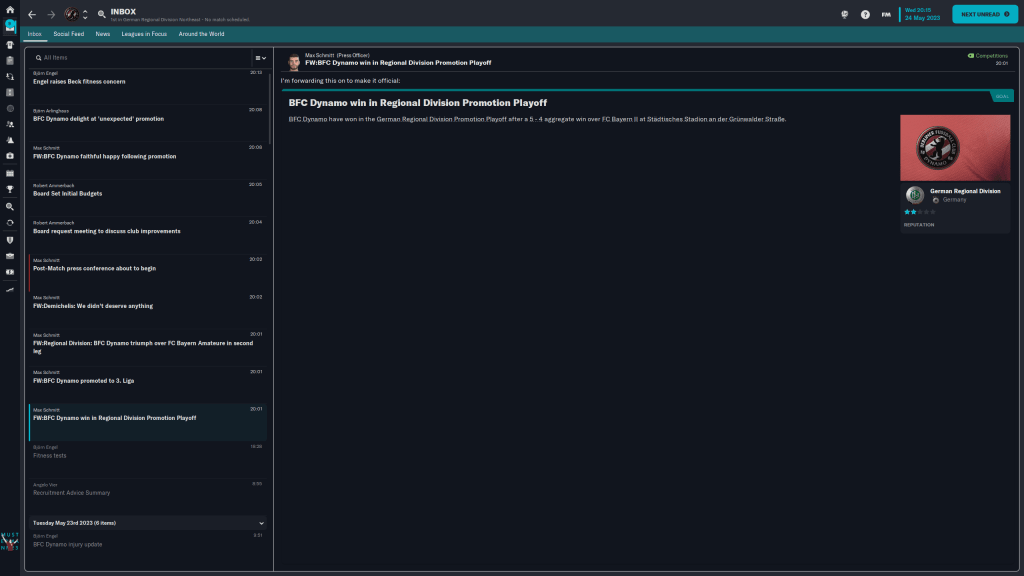Open the German Regional Division link
The image size is (1024, 576).
pos(964,191)
